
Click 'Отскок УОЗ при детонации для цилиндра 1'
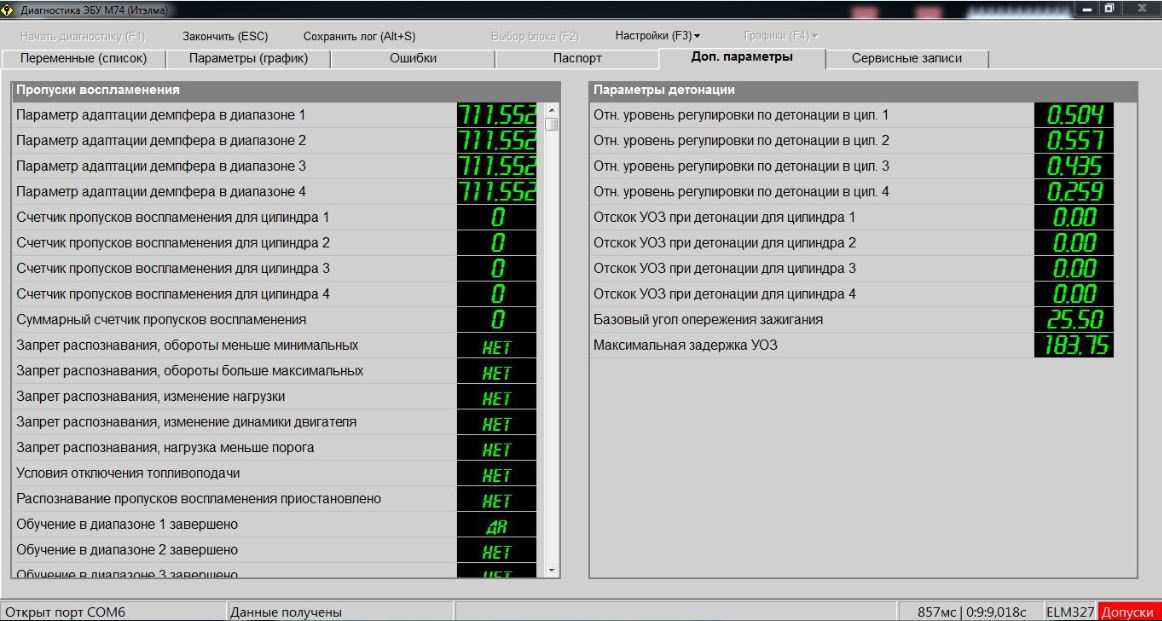click(852, 217)
